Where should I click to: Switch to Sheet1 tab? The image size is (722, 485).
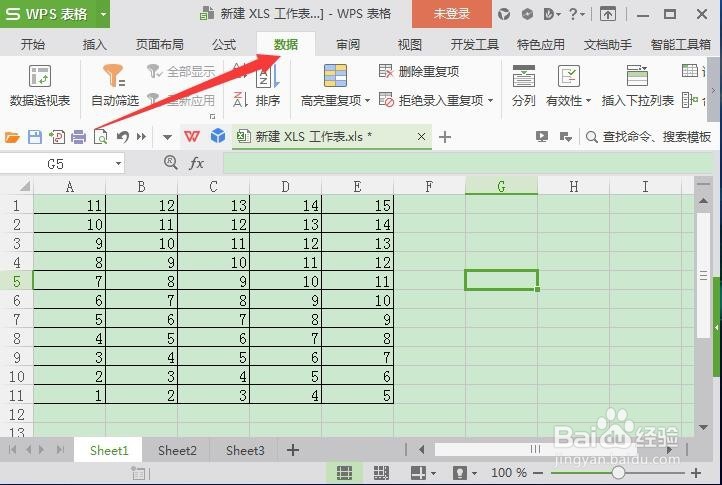coord(109,450)
